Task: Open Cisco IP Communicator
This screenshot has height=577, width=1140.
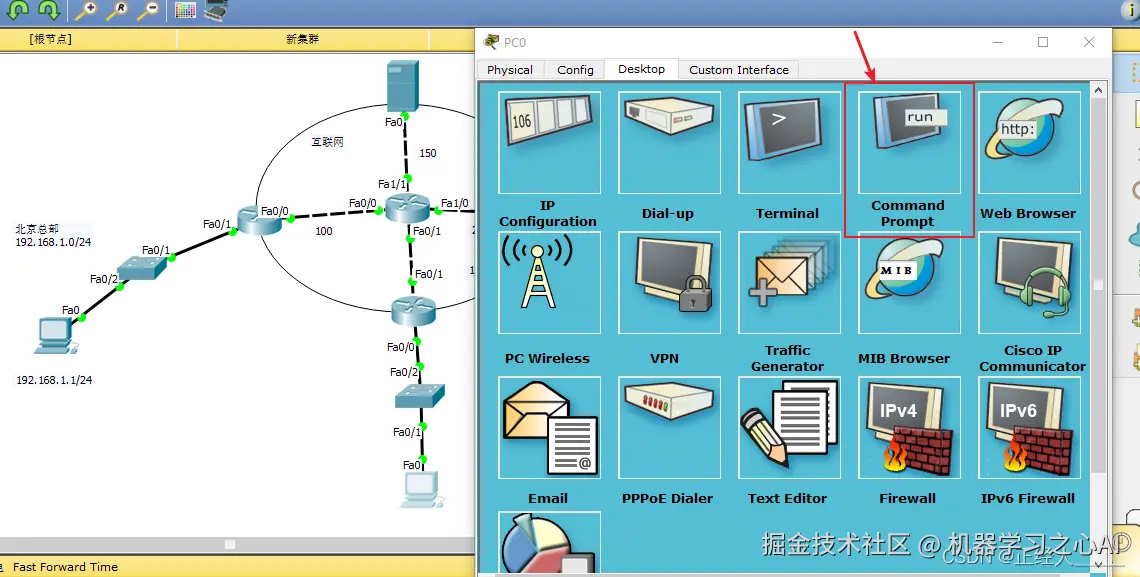Action: coord(1029,283)
